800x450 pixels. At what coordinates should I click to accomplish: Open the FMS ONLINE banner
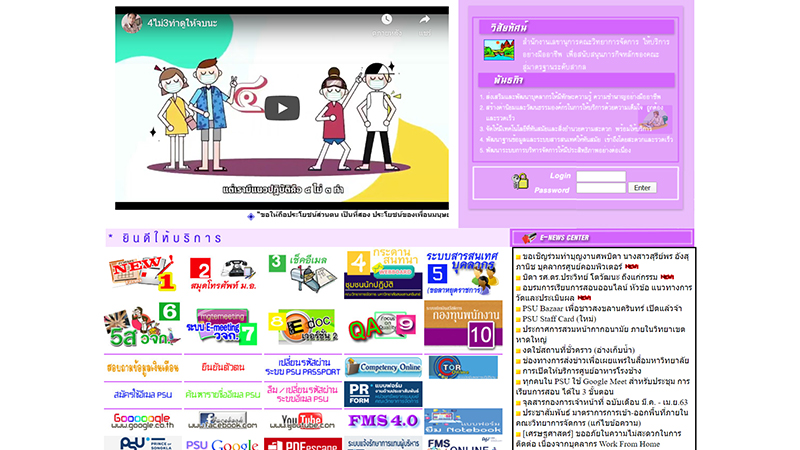pyautogui.click(x=463, y=444)
